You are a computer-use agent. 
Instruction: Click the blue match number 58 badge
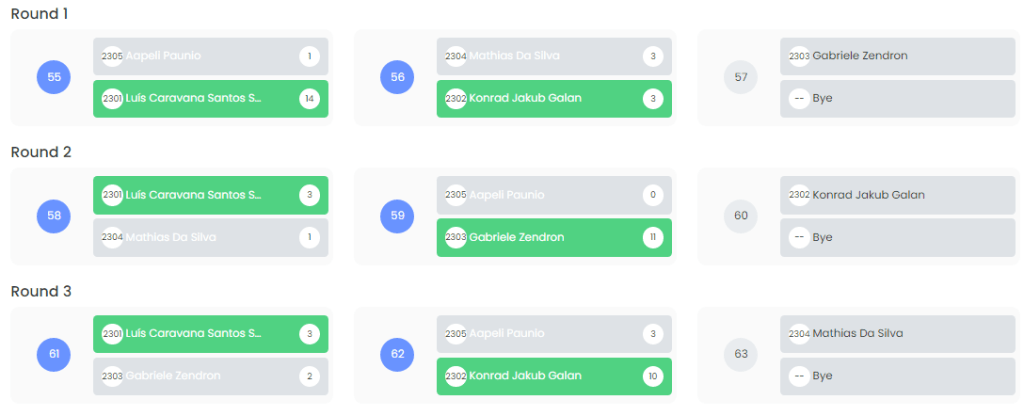(54, 216)
